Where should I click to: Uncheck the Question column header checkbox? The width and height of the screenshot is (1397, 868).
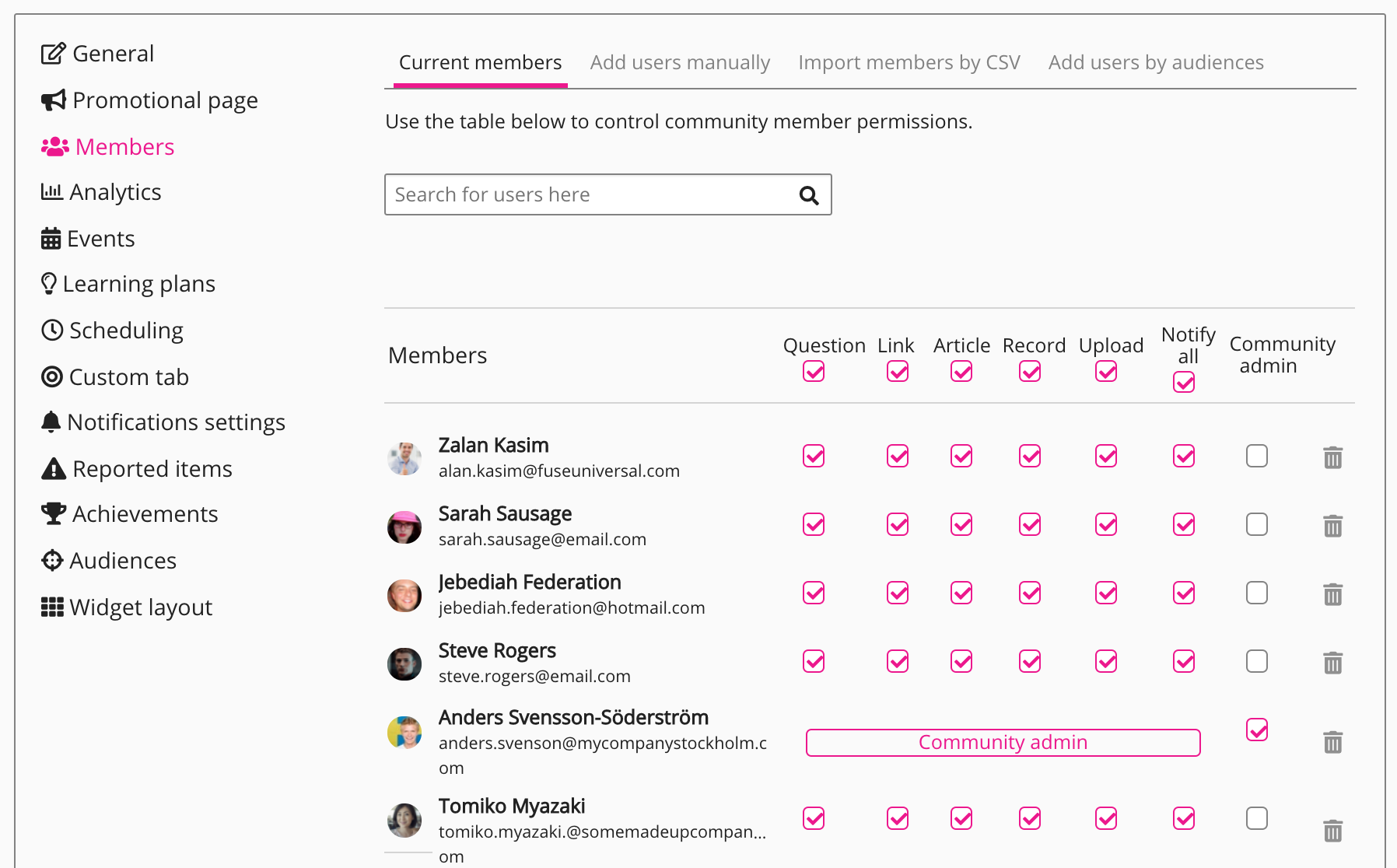pyautogui.click(x=814, y=372)
